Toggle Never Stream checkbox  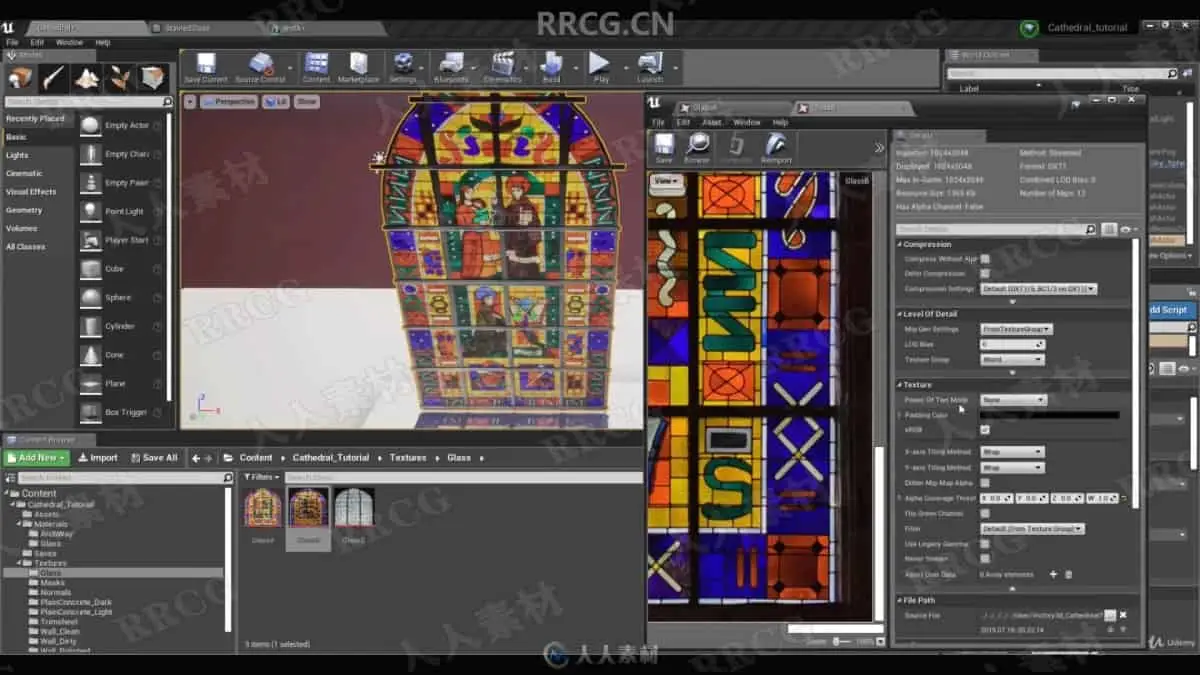(985, 559)
